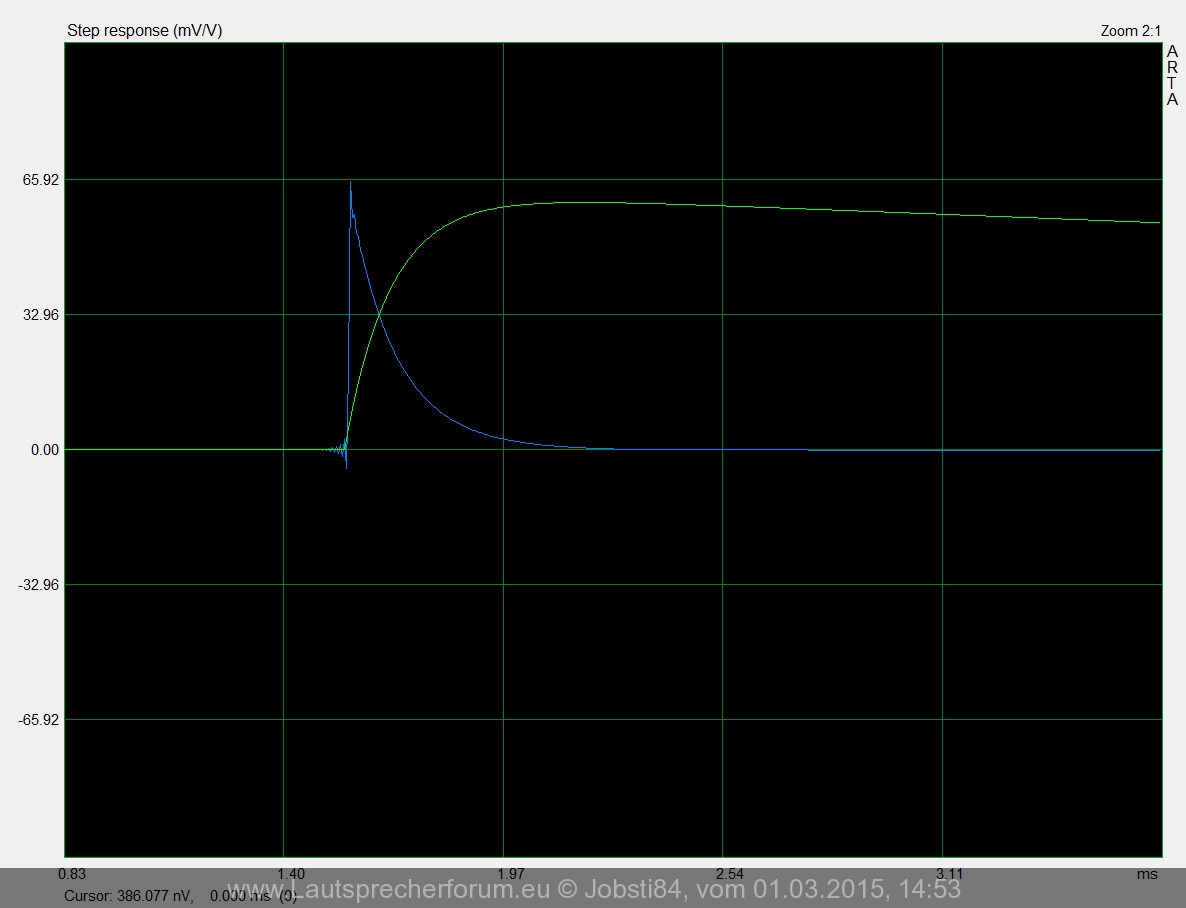Image resolution: width=1186 pixels, height=908 pixels.
Task: Click the 0.00 y-axis label
Action: pyautogui.click(x=44, y=450)
